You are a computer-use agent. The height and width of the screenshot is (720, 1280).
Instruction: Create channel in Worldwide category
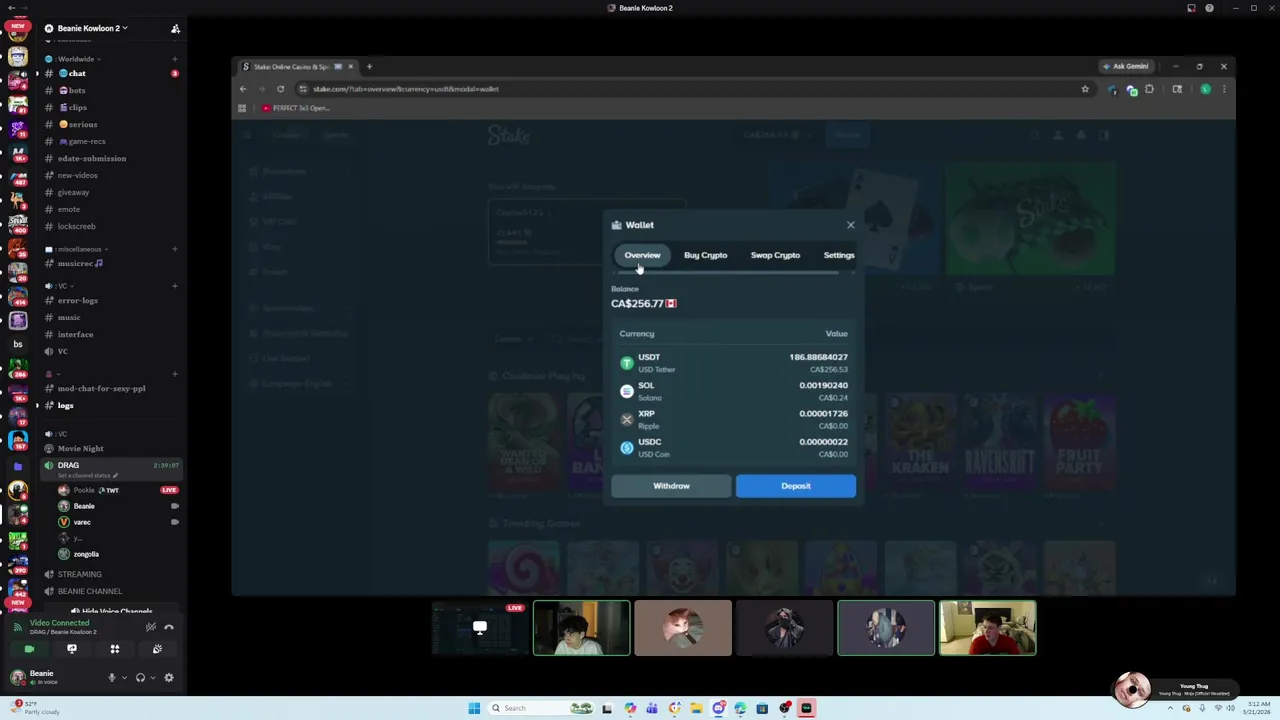pos(175,59)
